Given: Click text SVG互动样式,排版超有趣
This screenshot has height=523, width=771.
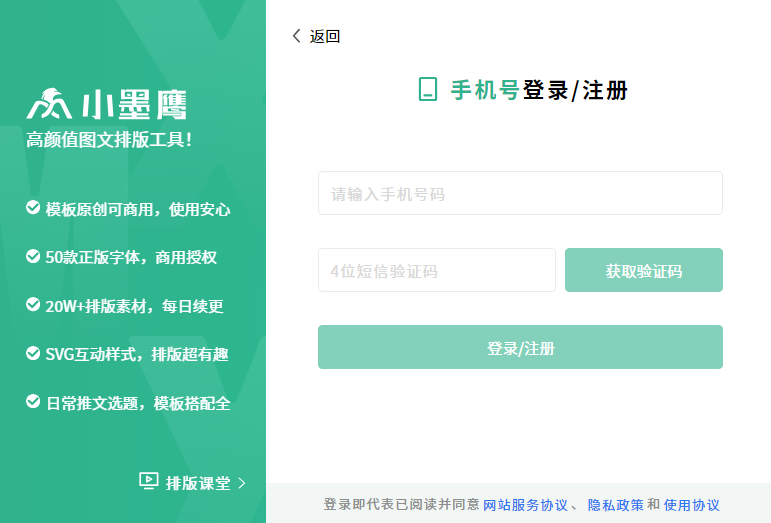Looking at the screenshot, I should [137, 354].
